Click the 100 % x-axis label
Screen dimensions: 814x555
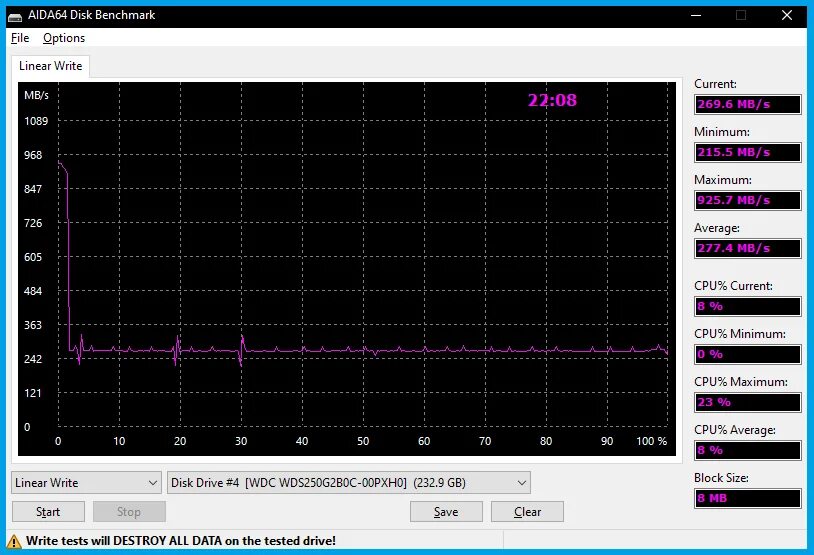point(652,441)
